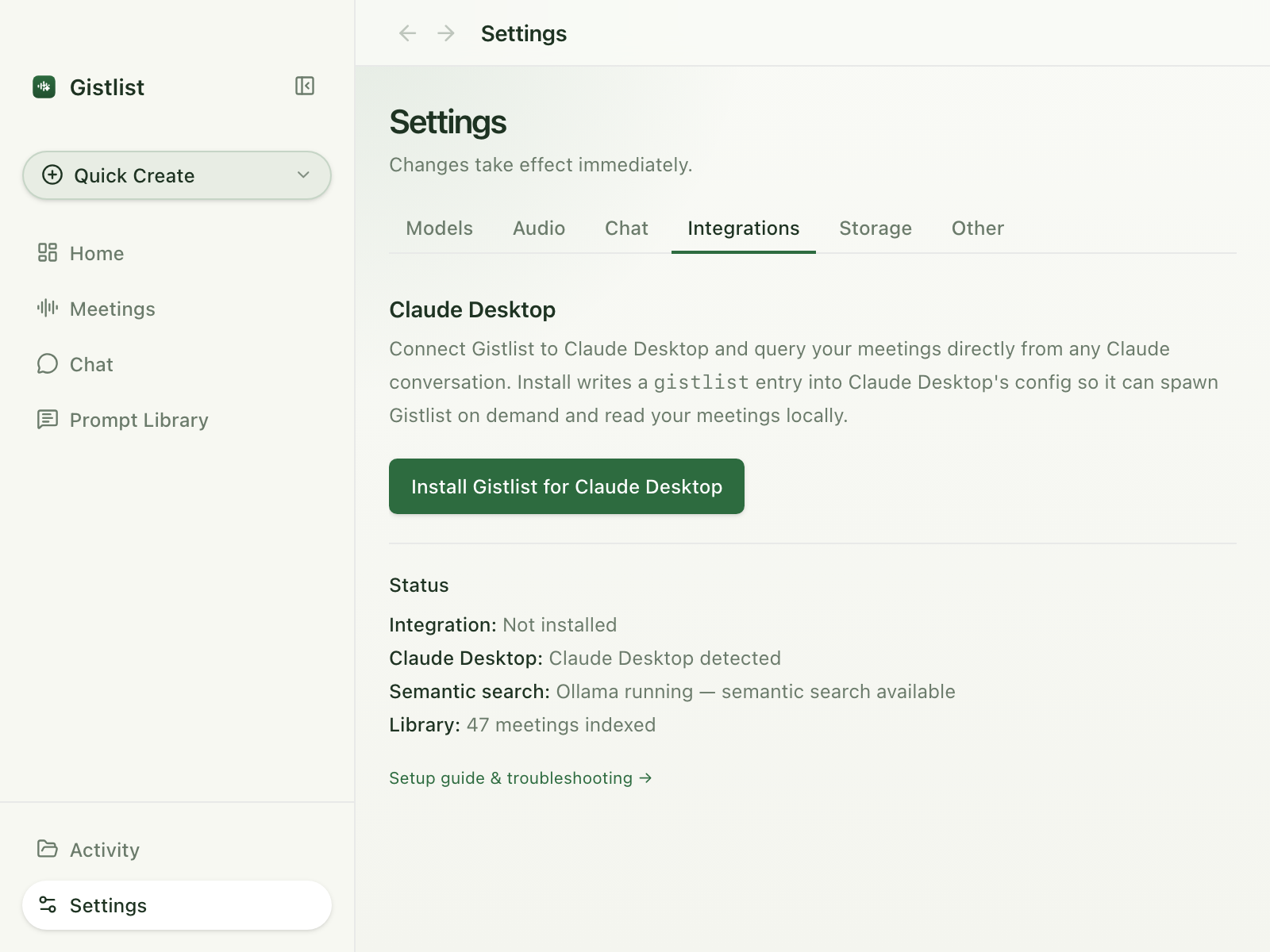1270x952 pixels.
Task: Open Setup guide & troubleshooting link
Action: 521,778
